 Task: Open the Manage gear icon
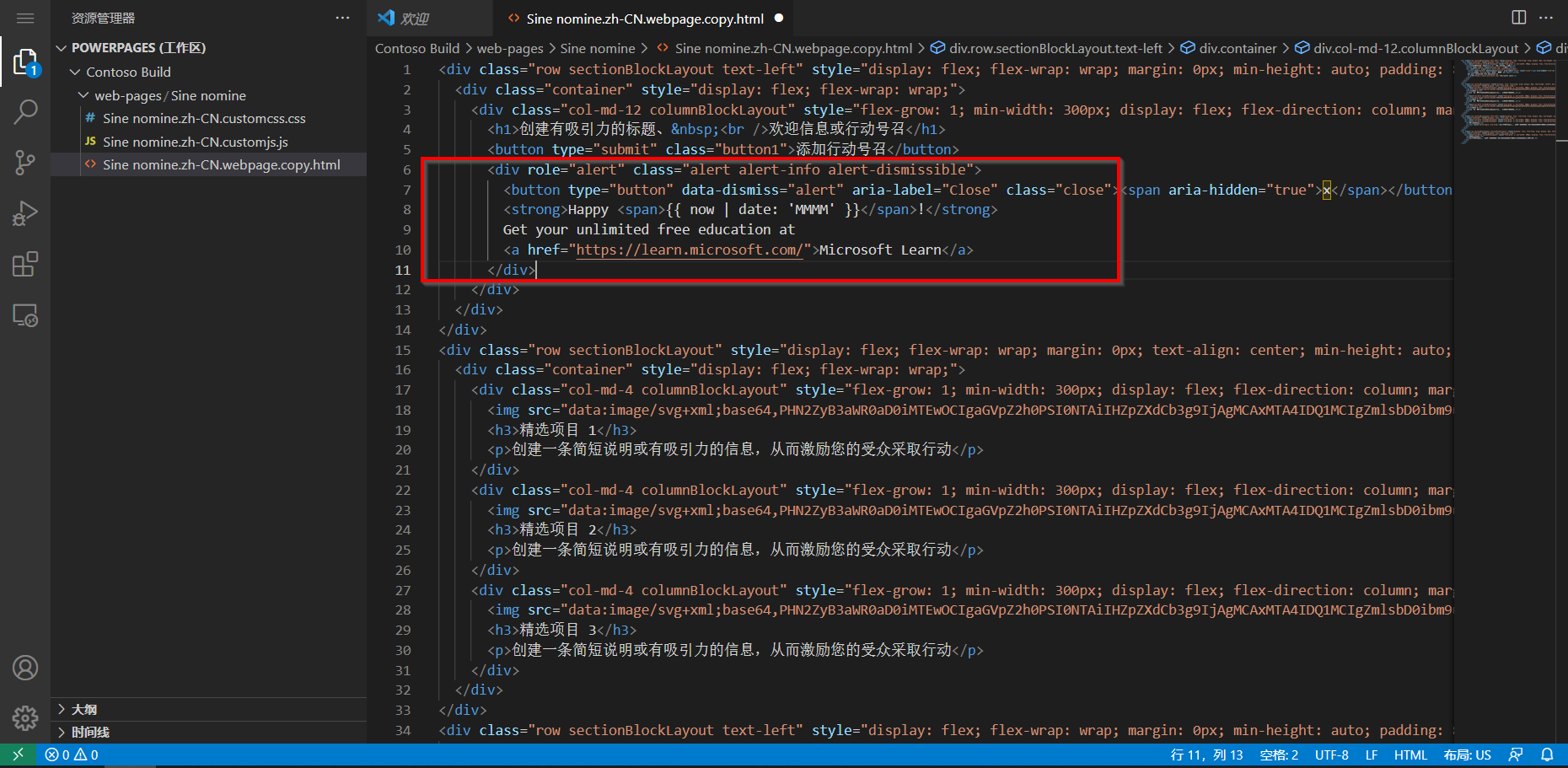click(x=25, y=717)
